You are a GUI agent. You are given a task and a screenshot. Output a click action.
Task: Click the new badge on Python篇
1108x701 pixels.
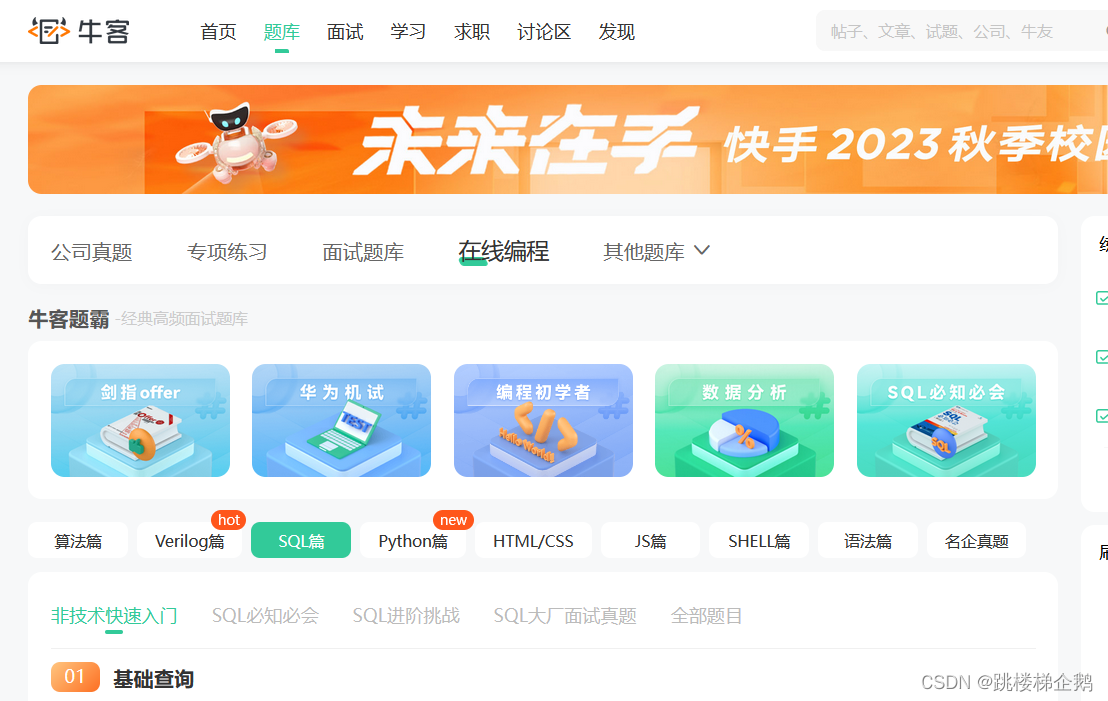(453, 520)
